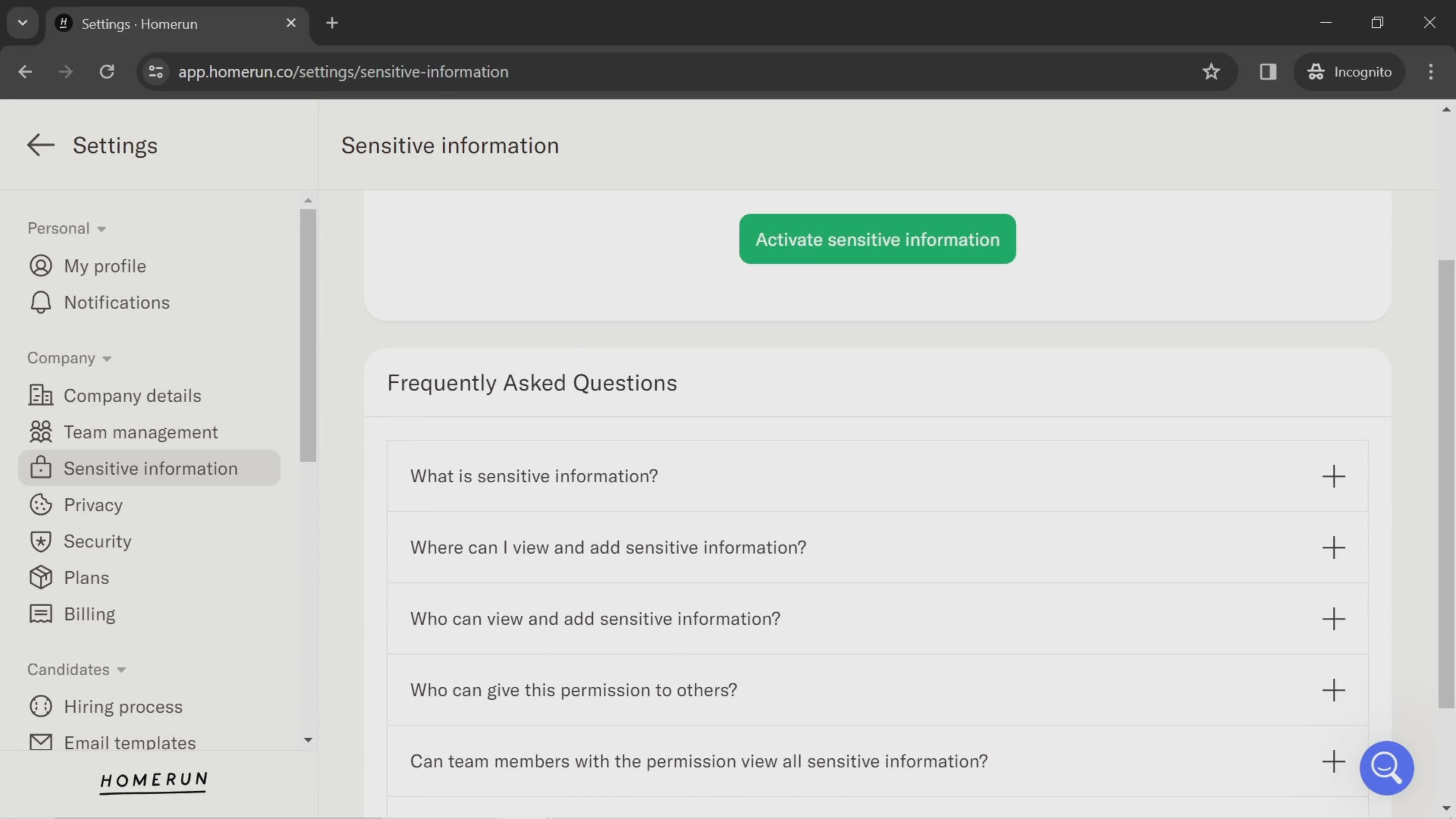Reload the page

pyautogui.click(x=107, y=72)
